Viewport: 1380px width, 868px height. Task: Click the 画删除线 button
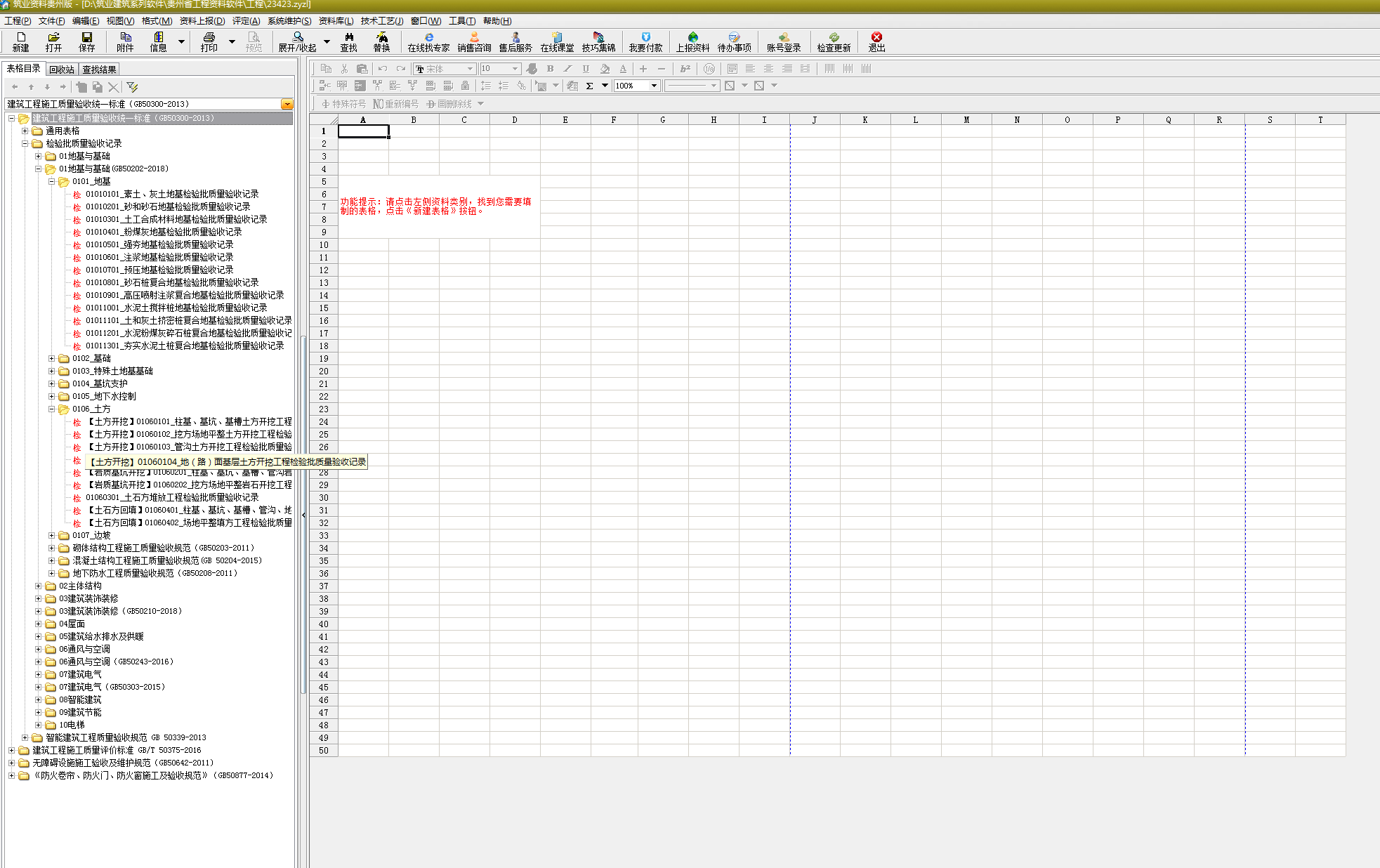449,104
